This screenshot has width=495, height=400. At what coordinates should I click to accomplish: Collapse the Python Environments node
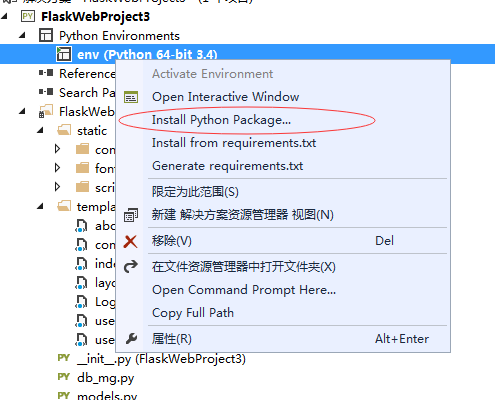tap(22, 35)
